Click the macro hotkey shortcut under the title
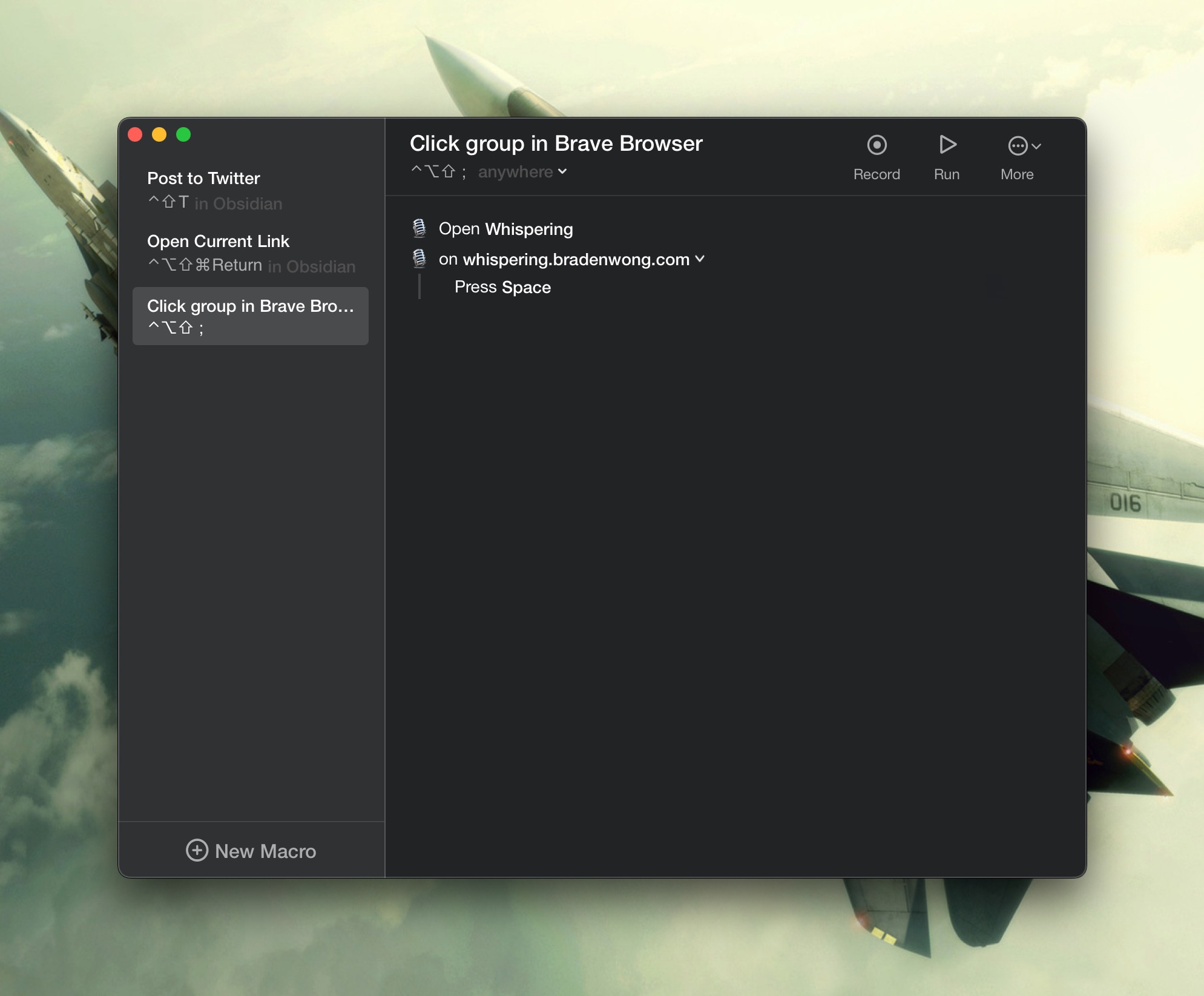 coord(438,172)
